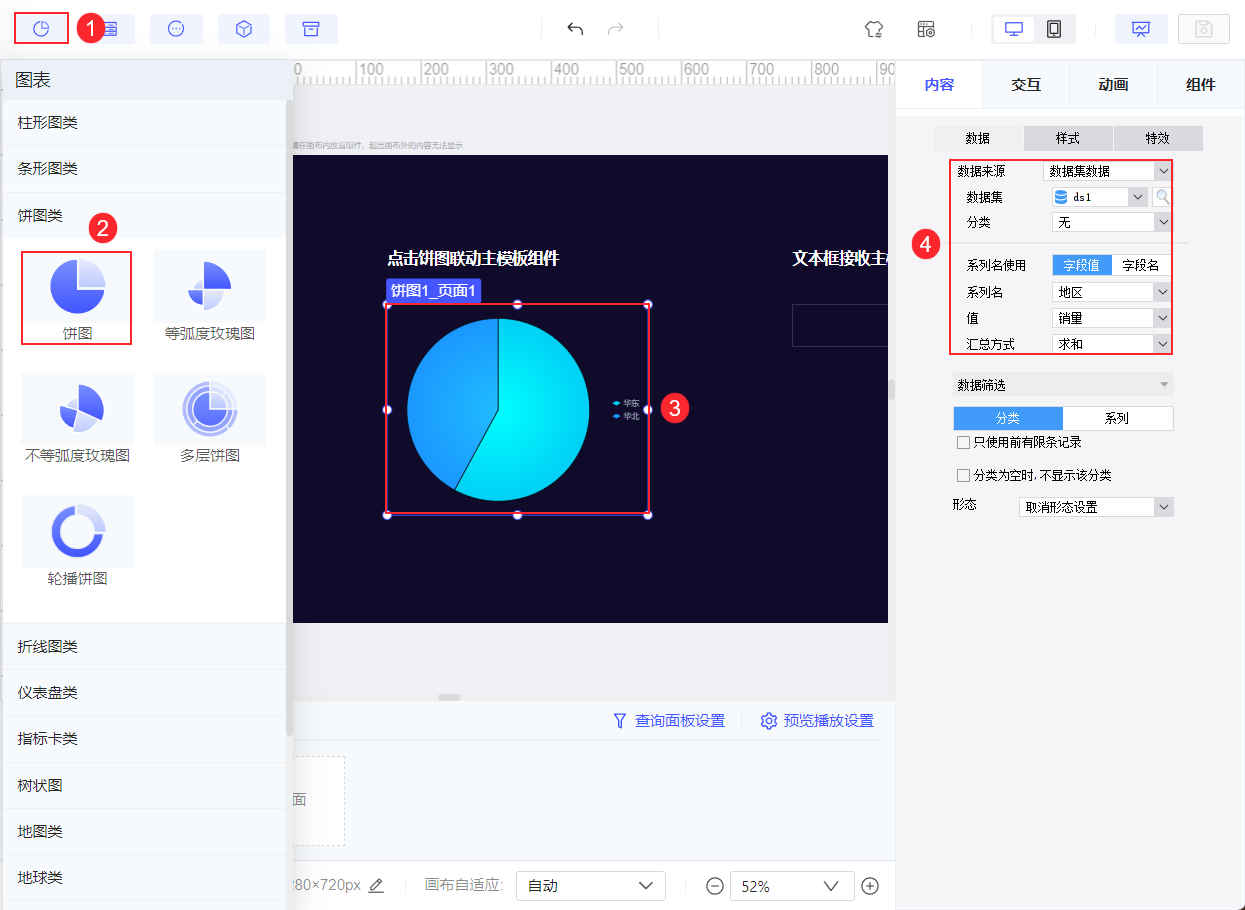Open 查询面板设置
The image size is (1245, 910).
coord(669,721)
